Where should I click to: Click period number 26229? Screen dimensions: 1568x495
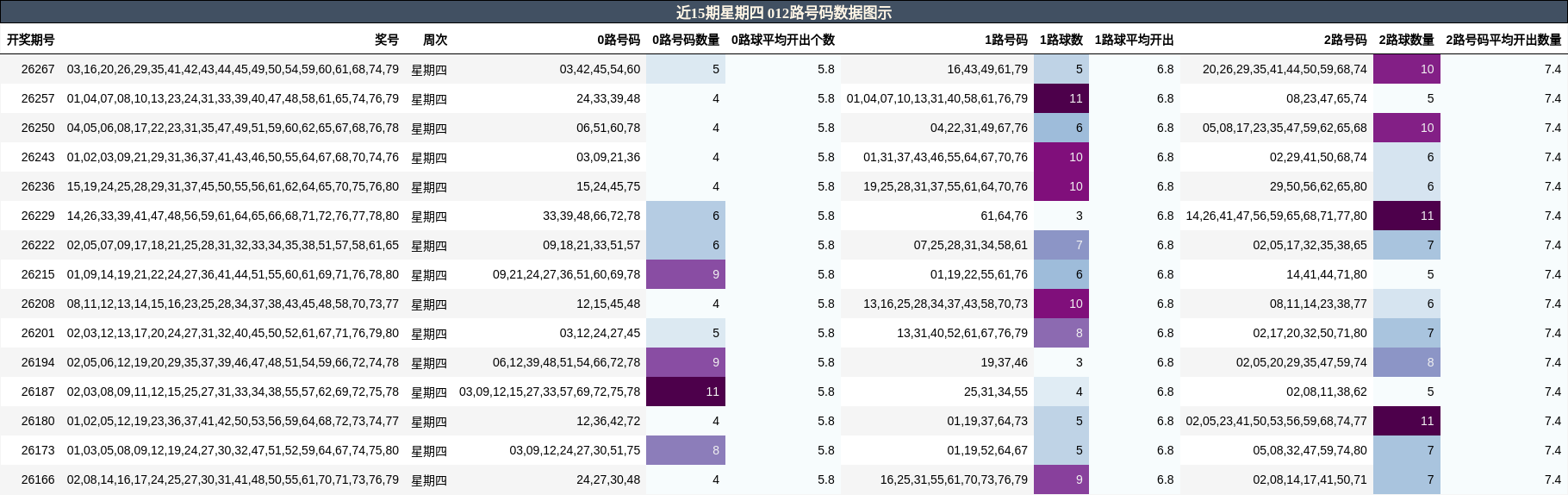38,216
